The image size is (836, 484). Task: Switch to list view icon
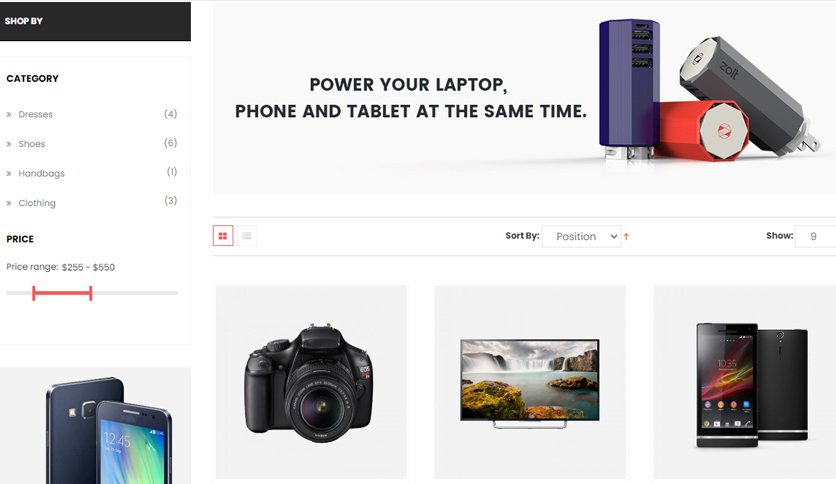click(x=246, y=236)
